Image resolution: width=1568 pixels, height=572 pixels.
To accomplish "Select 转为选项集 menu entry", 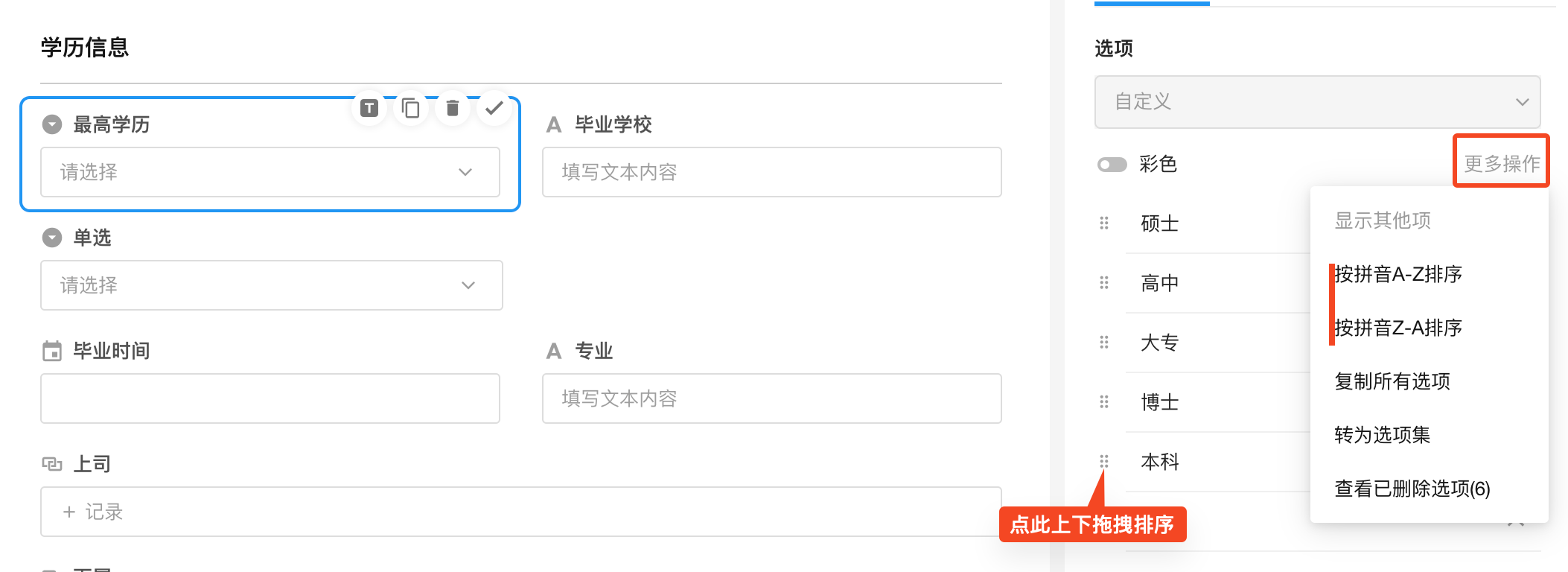I will [1383, 435].
